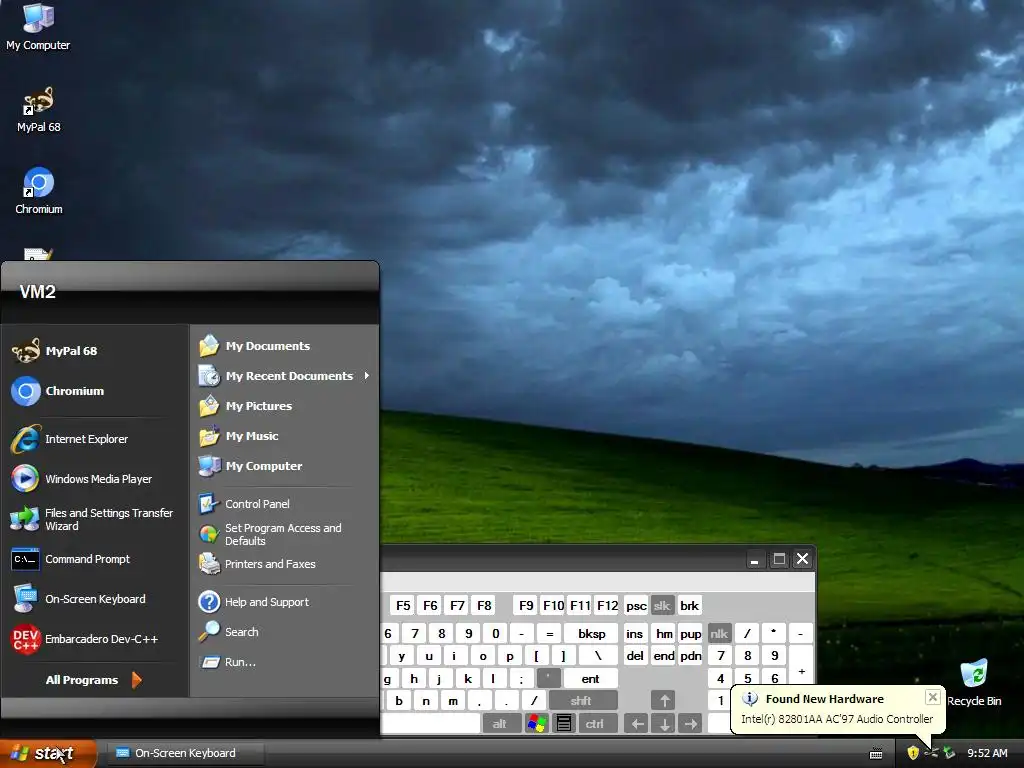
Task: Click the application menu key on keyboard
Action: click(x=564, y=724)
